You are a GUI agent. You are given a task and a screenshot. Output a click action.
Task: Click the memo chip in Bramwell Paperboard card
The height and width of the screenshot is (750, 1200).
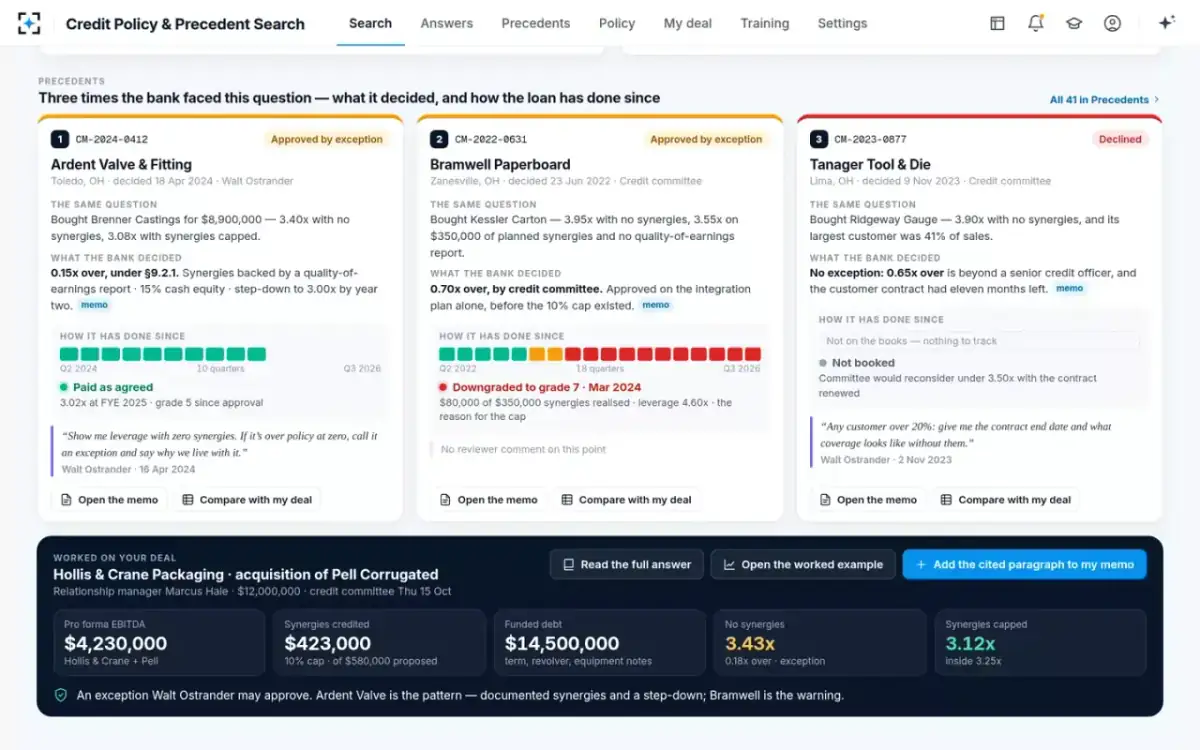pos(656,305)
